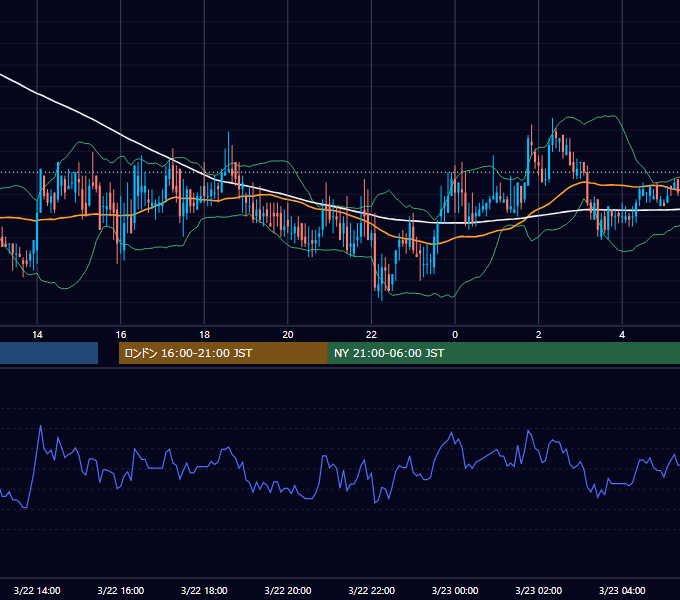Click the 3/22 16:00 date label

tap(121, 590)
